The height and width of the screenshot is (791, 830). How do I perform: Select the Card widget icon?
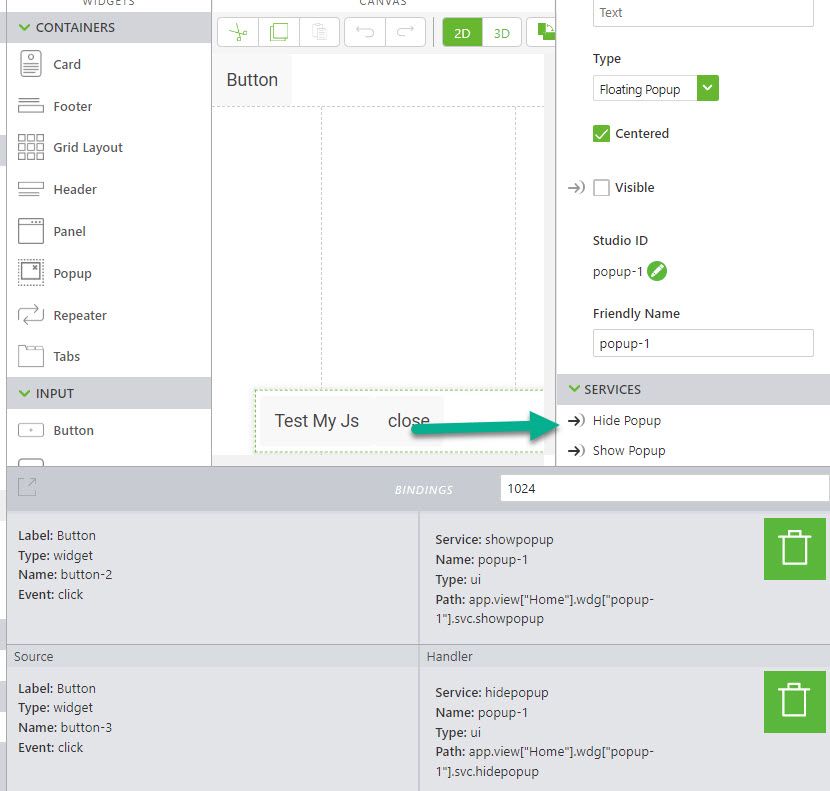point(31,64)
